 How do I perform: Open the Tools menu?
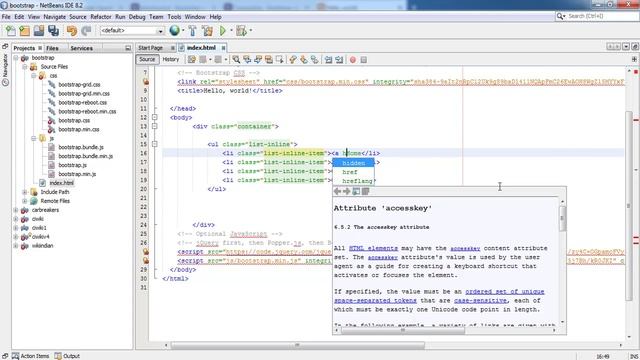174,17
